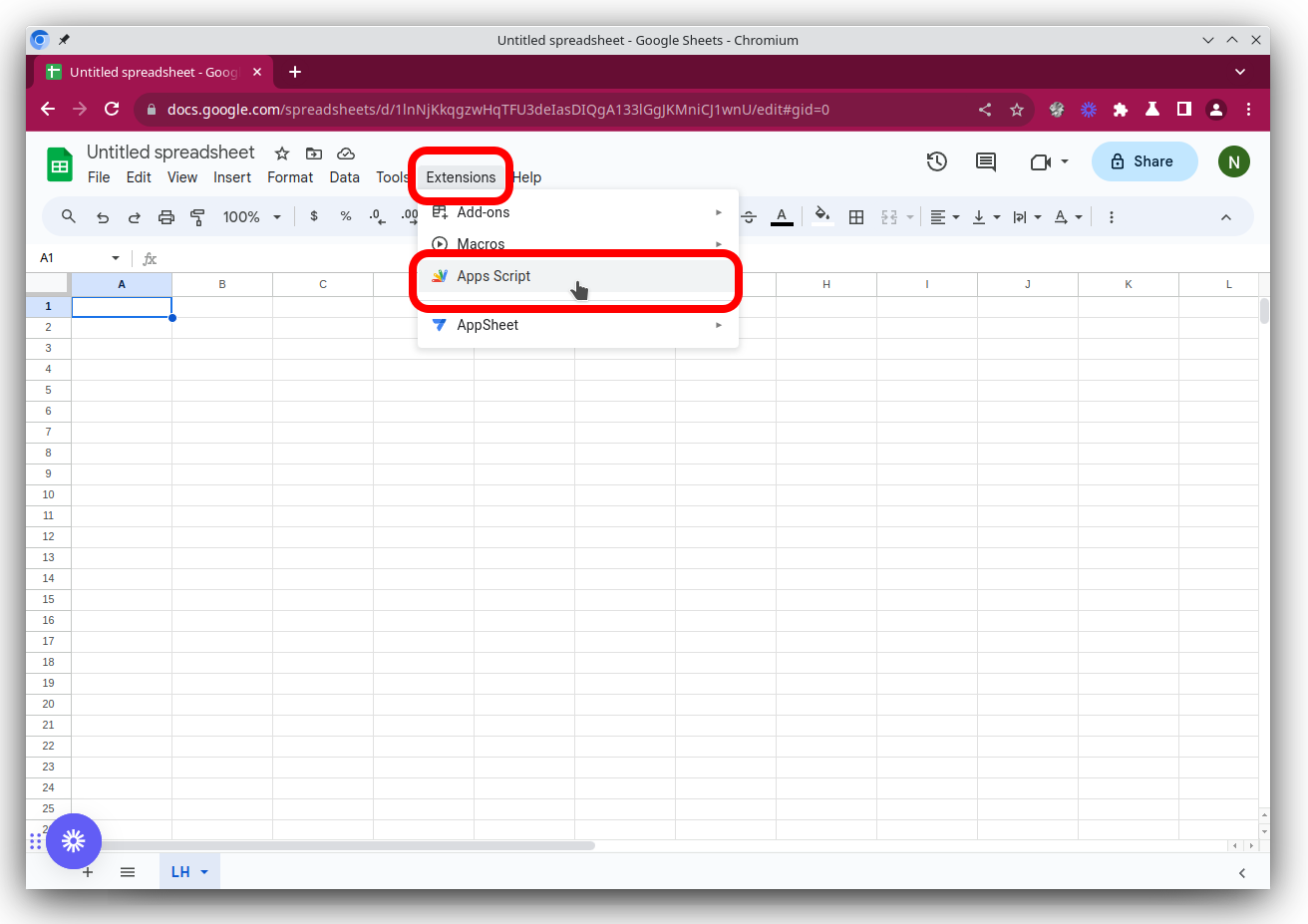Star the Untitled spreadsheet
1308x924 pixels.
[282, 154]
